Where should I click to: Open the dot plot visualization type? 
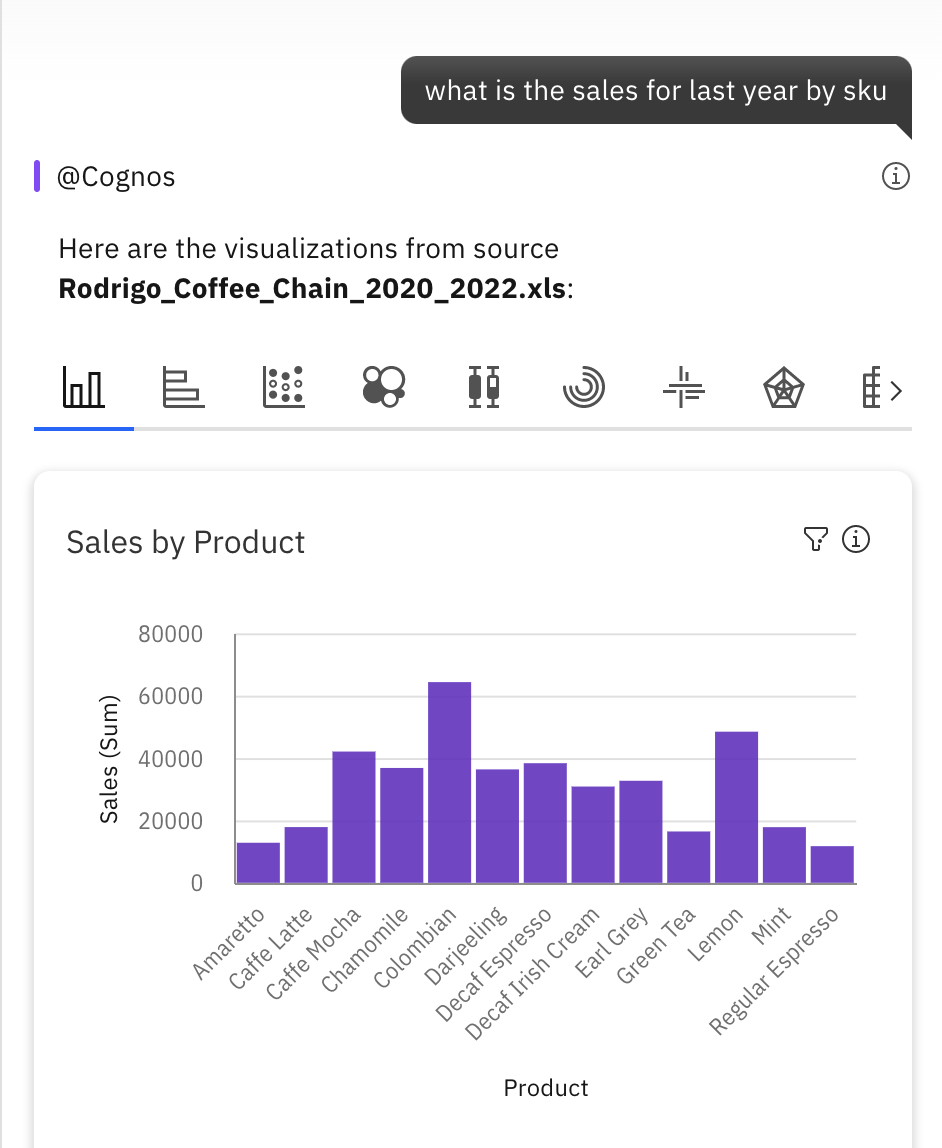(282, 387)
